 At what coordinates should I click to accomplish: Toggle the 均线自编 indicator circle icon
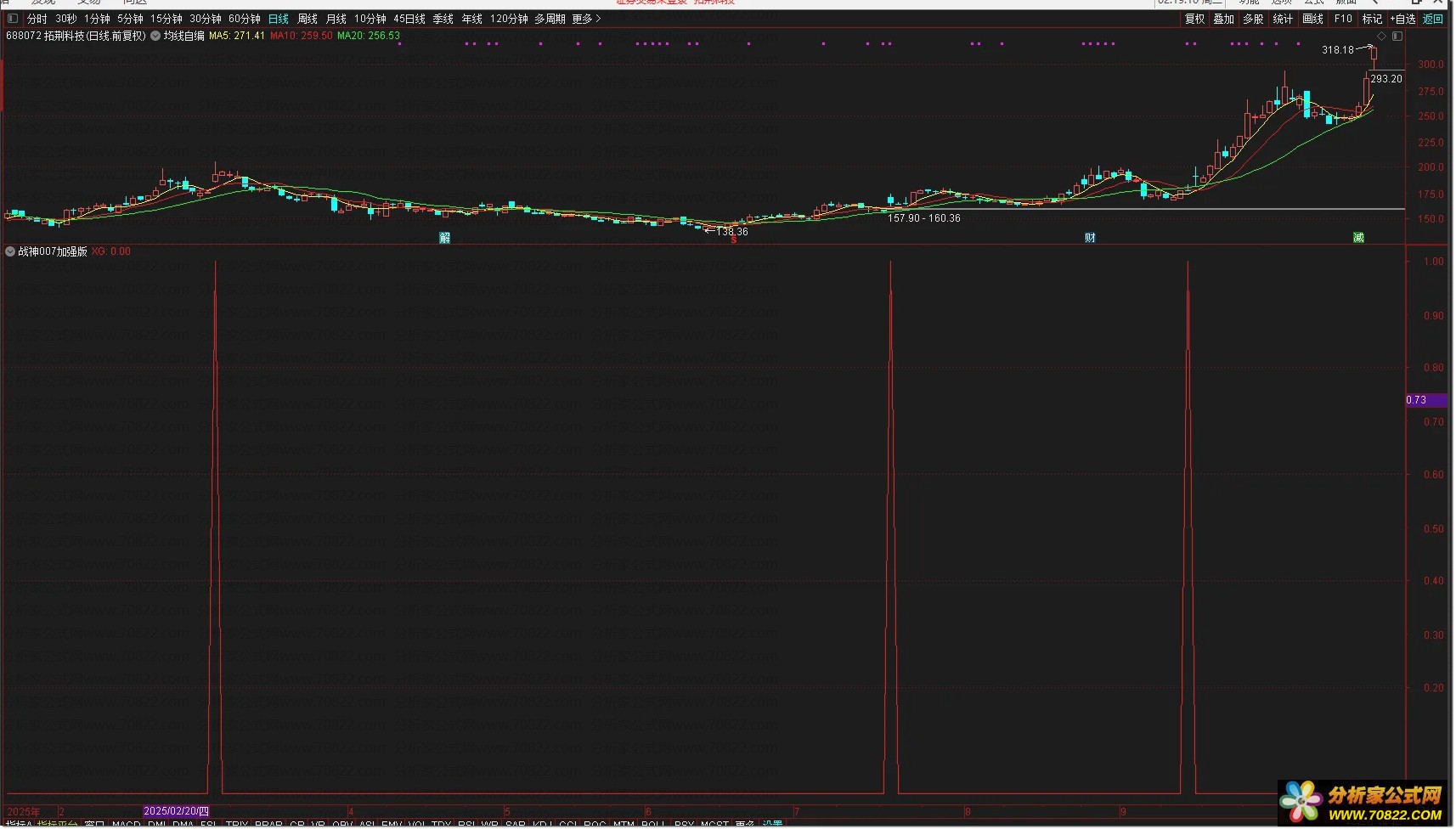click(x=155, y=37)
